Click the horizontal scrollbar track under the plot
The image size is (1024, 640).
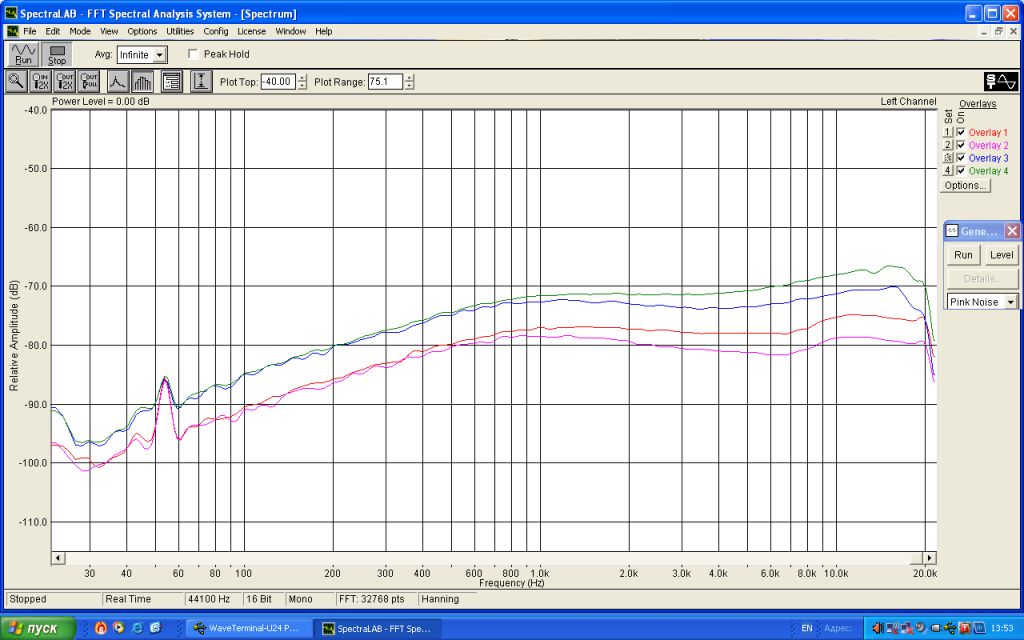click(493, 558)
